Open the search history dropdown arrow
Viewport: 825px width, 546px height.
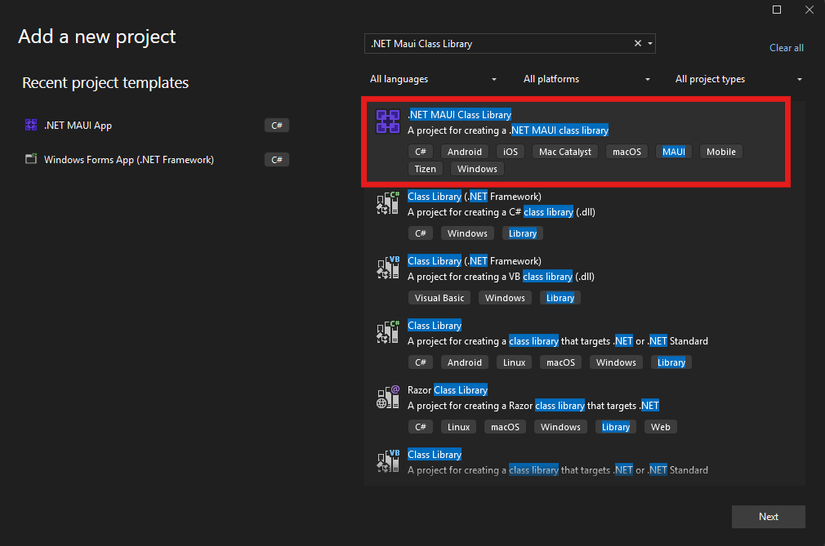(650, 43)
